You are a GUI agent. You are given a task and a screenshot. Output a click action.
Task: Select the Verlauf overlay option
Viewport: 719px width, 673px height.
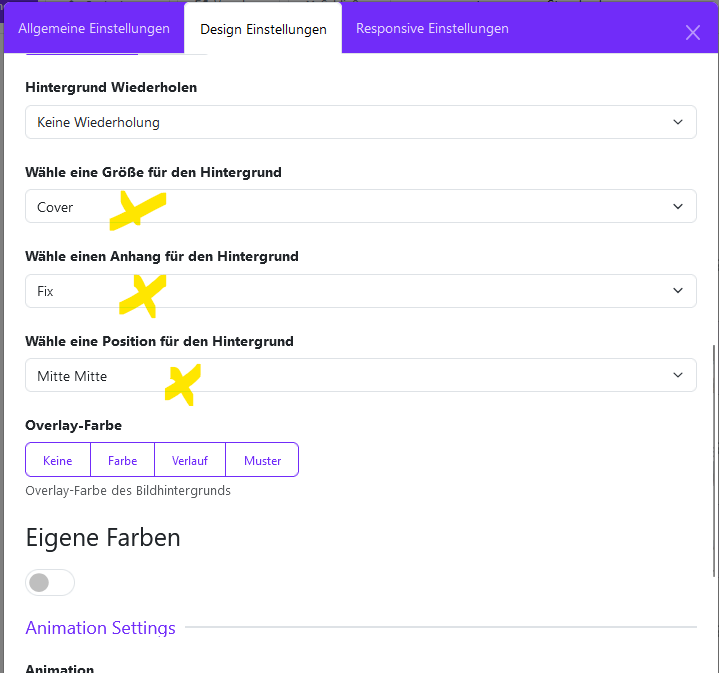189,460
